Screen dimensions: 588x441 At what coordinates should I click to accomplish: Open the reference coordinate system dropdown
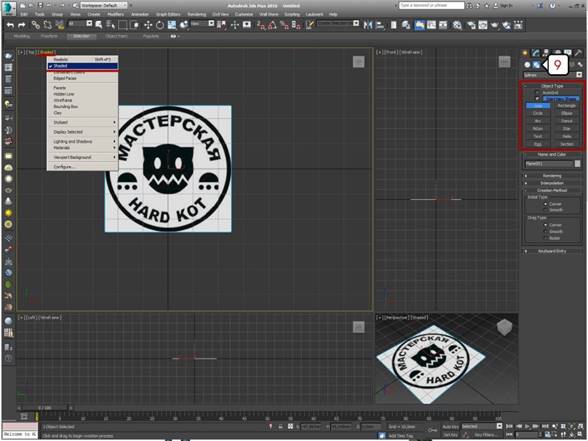pyautogui.click(x=202, y=23)
